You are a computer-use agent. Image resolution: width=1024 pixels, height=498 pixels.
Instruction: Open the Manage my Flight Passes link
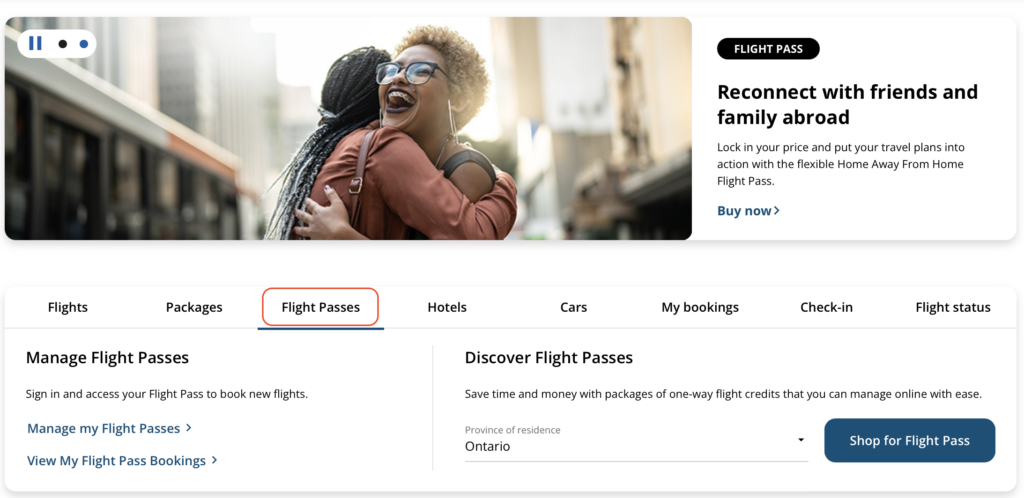[103, 428]
